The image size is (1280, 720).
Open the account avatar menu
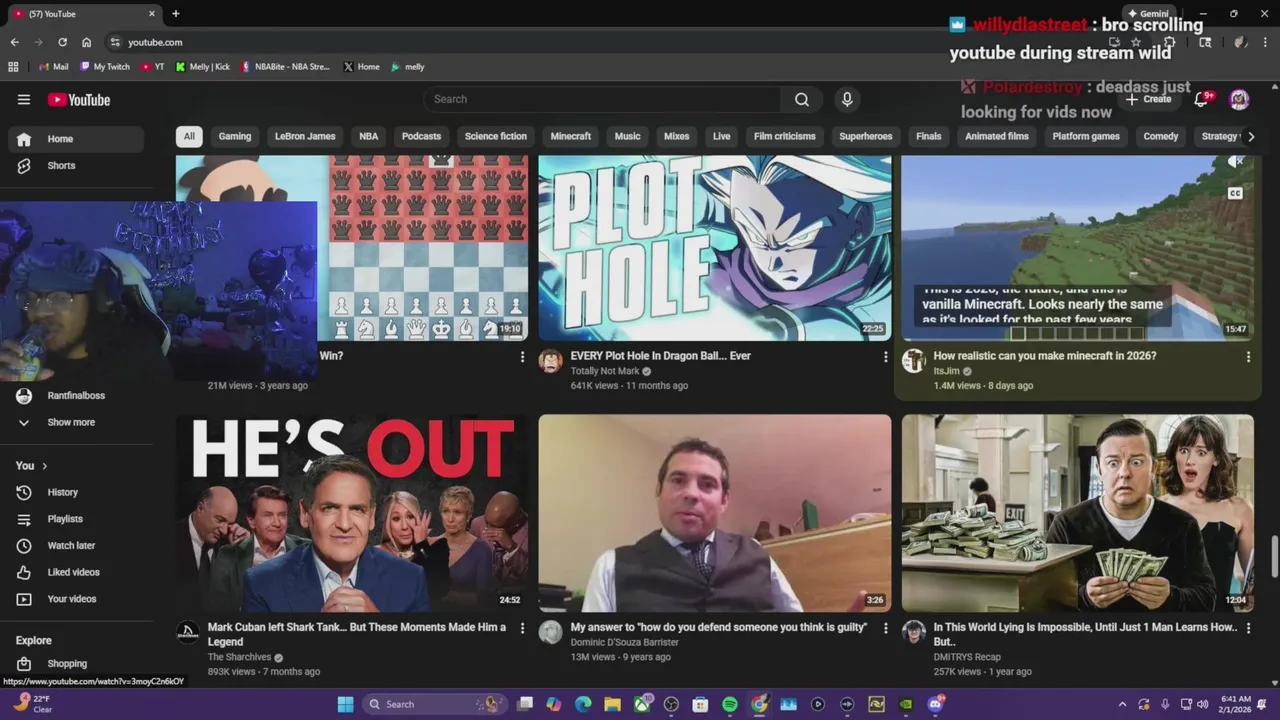point(1239,99)
